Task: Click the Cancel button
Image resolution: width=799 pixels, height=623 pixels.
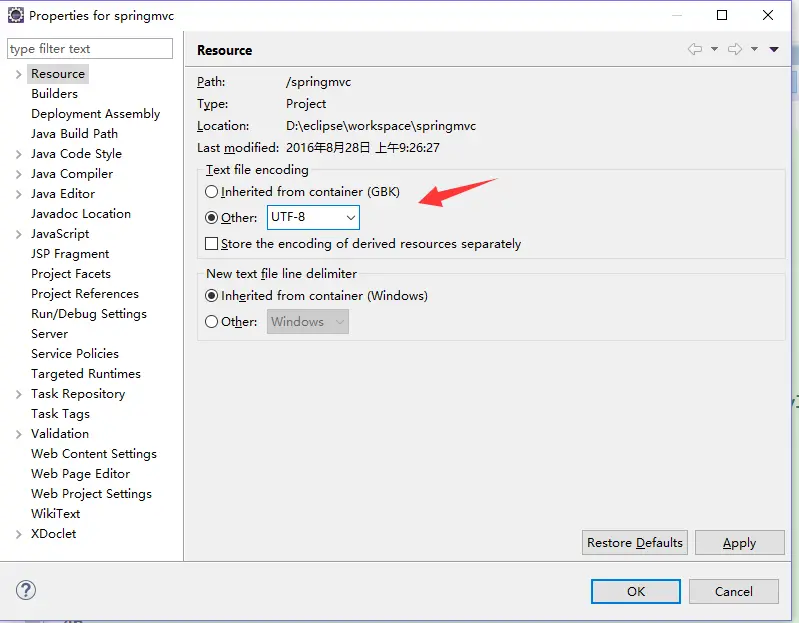Action: click(x=734, y=591)
